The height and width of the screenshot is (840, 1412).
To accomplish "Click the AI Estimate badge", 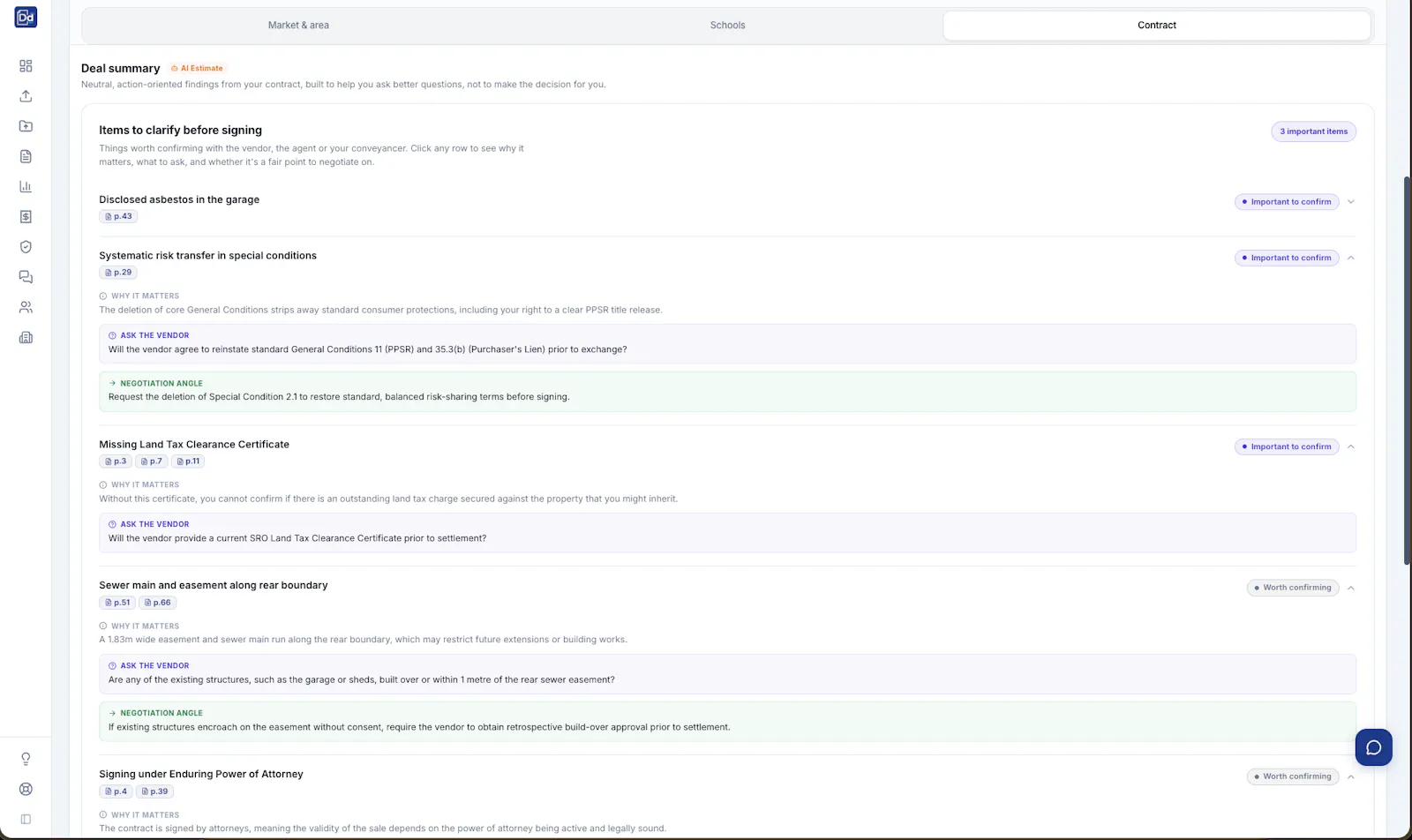I will (198, 68).
